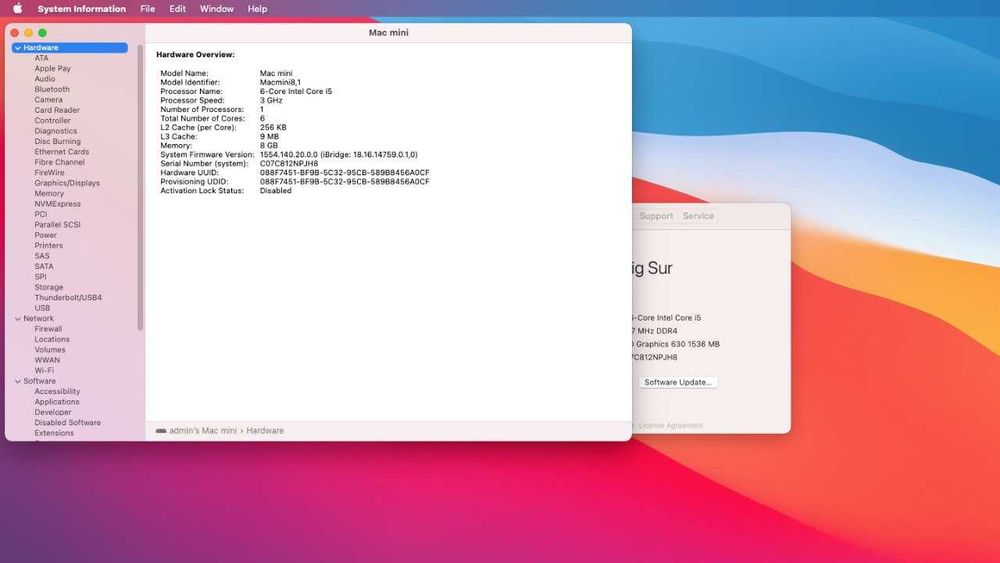Screen dimensions: 1000x563
Task: Select WWAN under Network
Action: [x=47, y=360]
